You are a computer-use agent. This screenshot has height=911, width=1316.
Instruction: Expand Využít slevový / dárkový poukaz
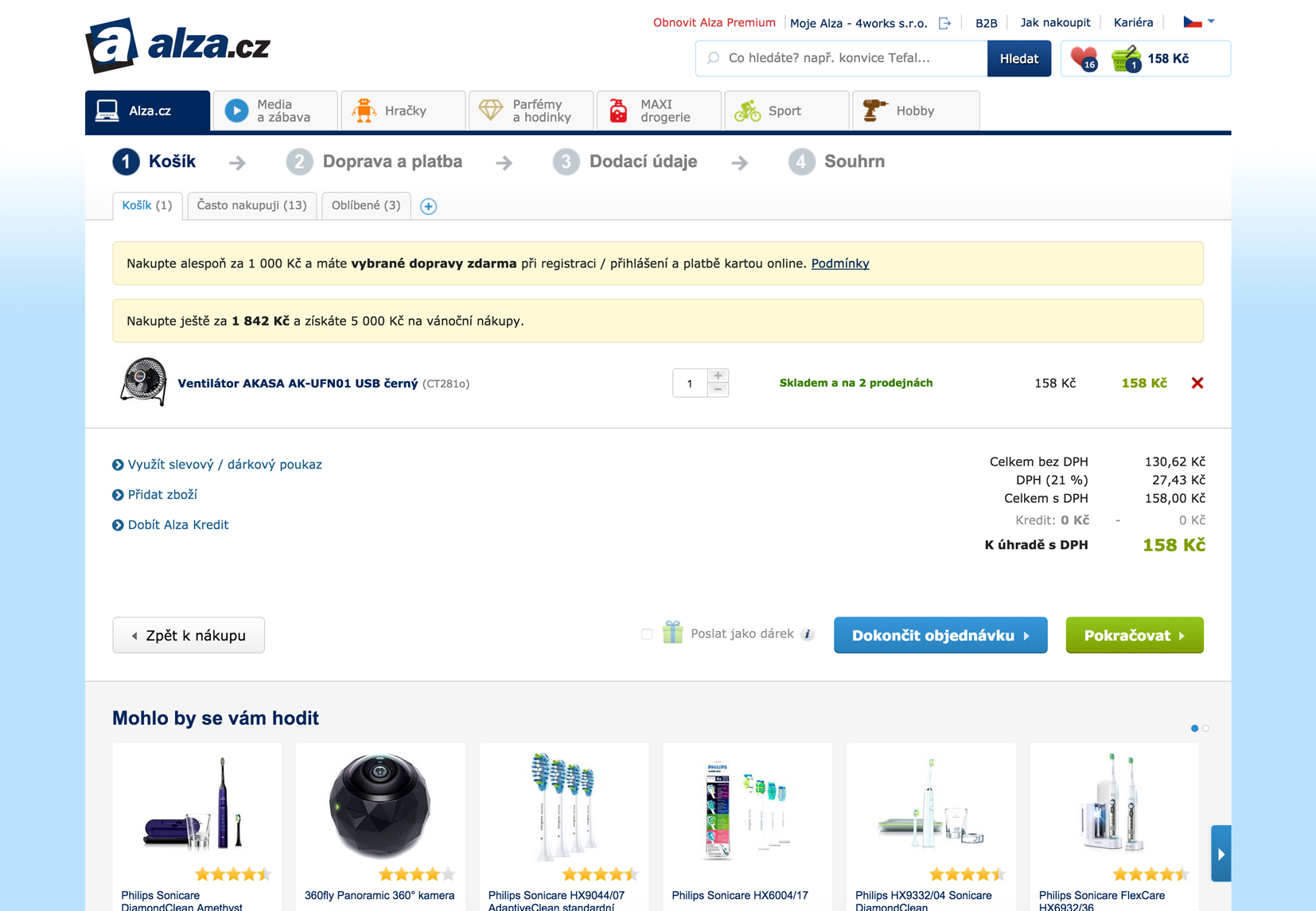pos(217,465)
